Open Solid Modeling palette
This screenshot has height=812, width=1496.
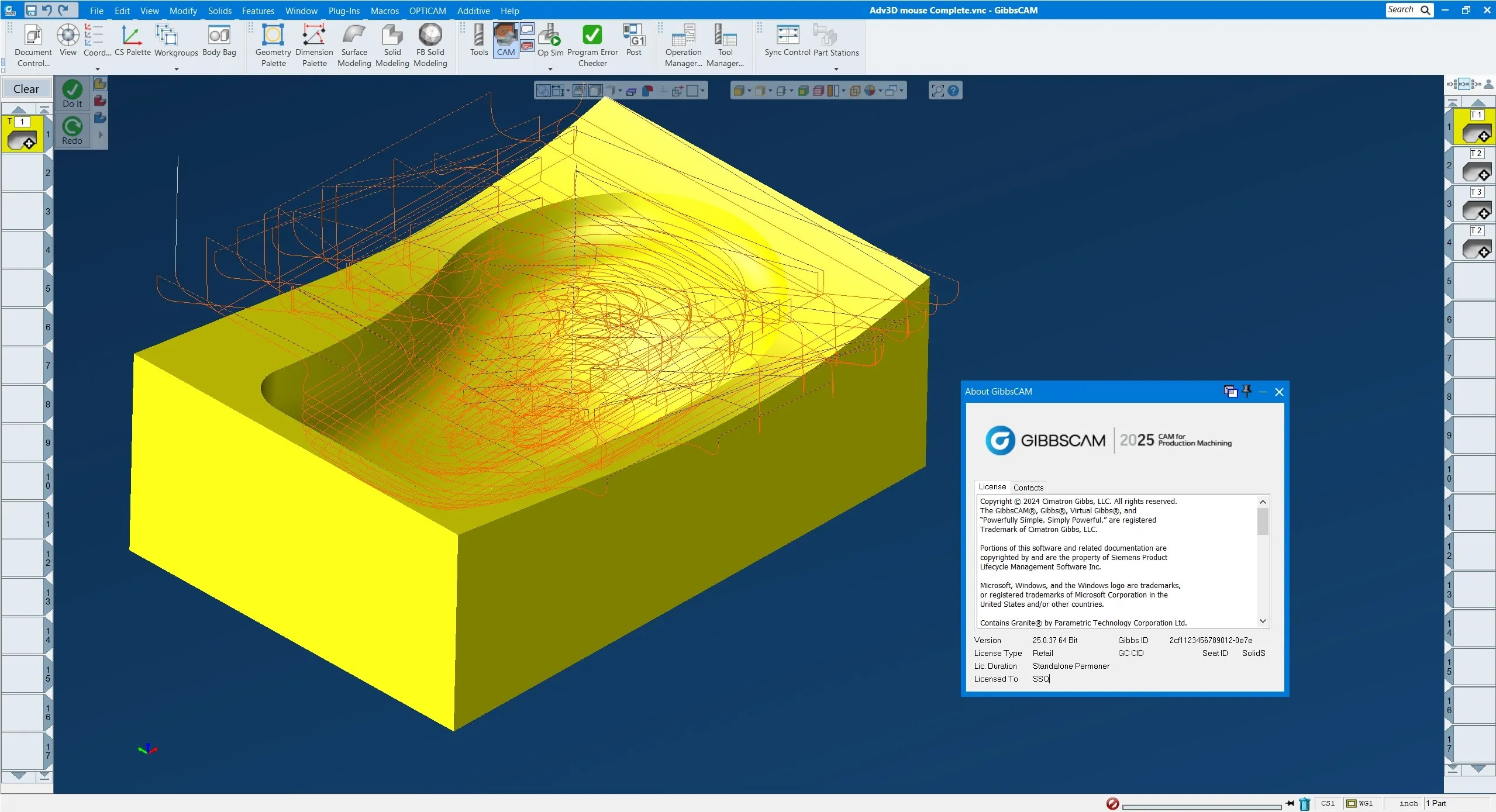392,46
